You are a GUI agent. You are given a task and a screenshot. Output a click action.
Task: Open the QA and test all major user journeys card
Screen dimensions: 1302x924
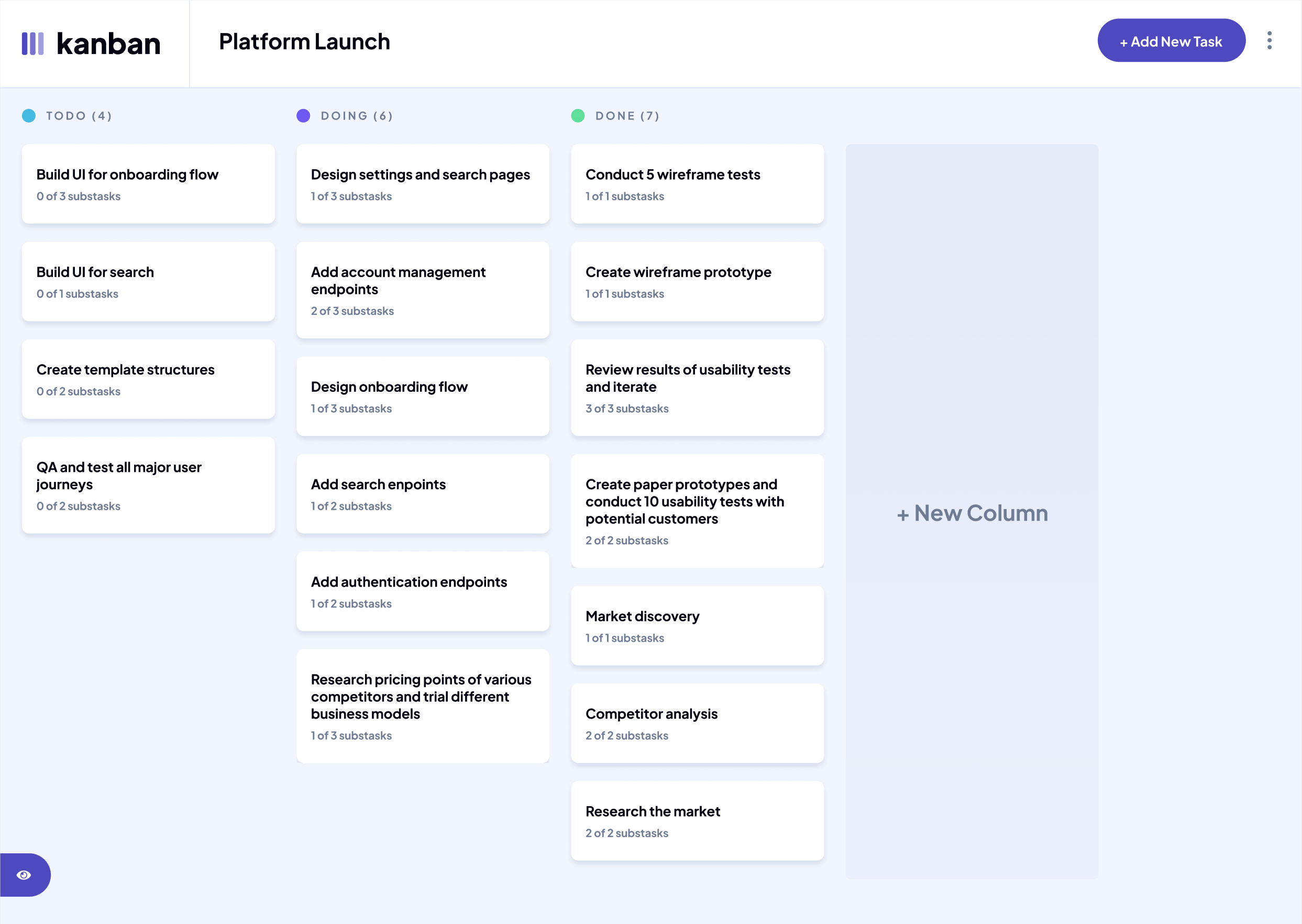(148, 486)
